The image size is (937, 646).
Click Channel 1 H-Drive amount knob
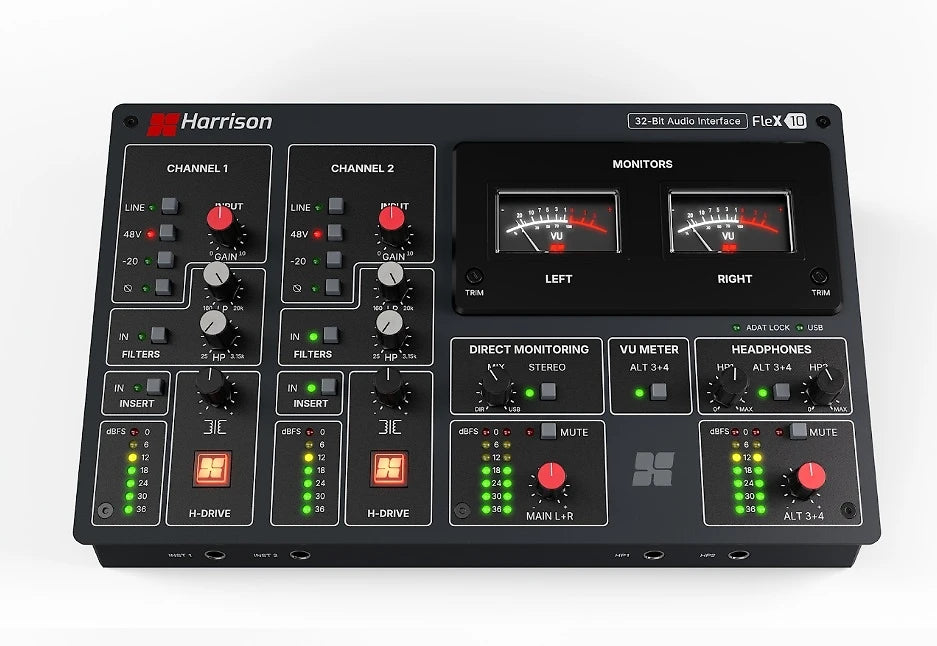coord(212,386)
